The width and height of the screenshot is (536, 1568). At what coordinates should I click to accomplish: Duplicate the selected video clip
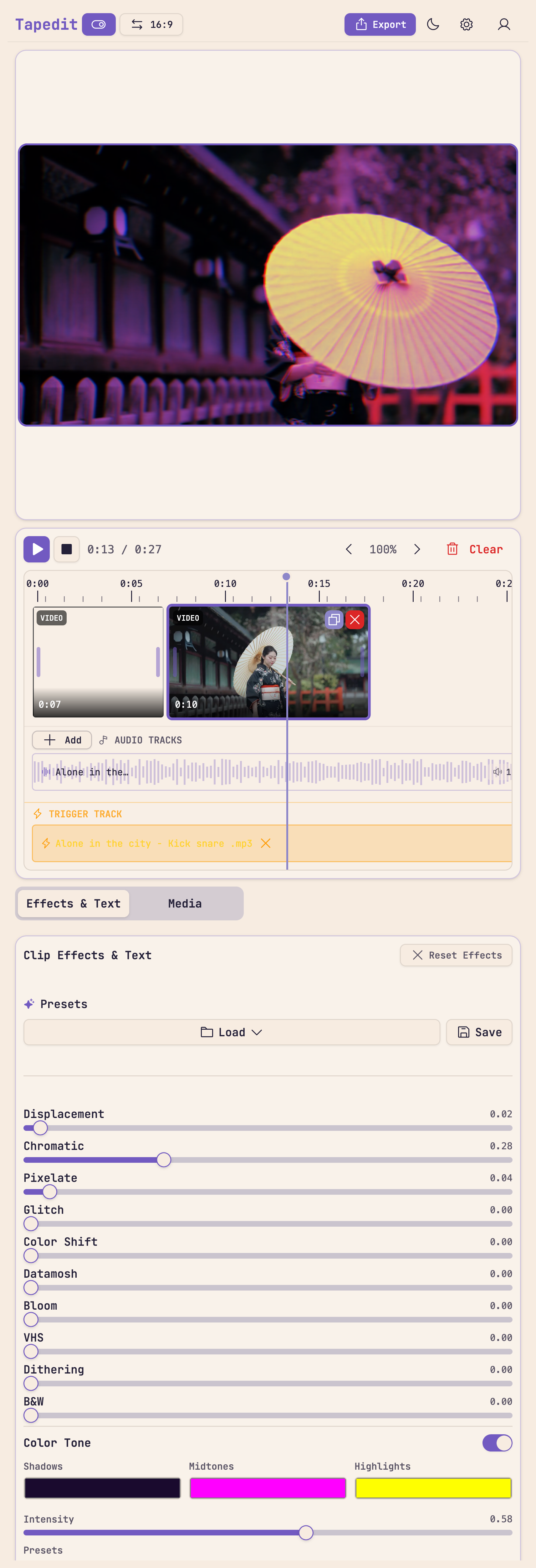point(334,620)
